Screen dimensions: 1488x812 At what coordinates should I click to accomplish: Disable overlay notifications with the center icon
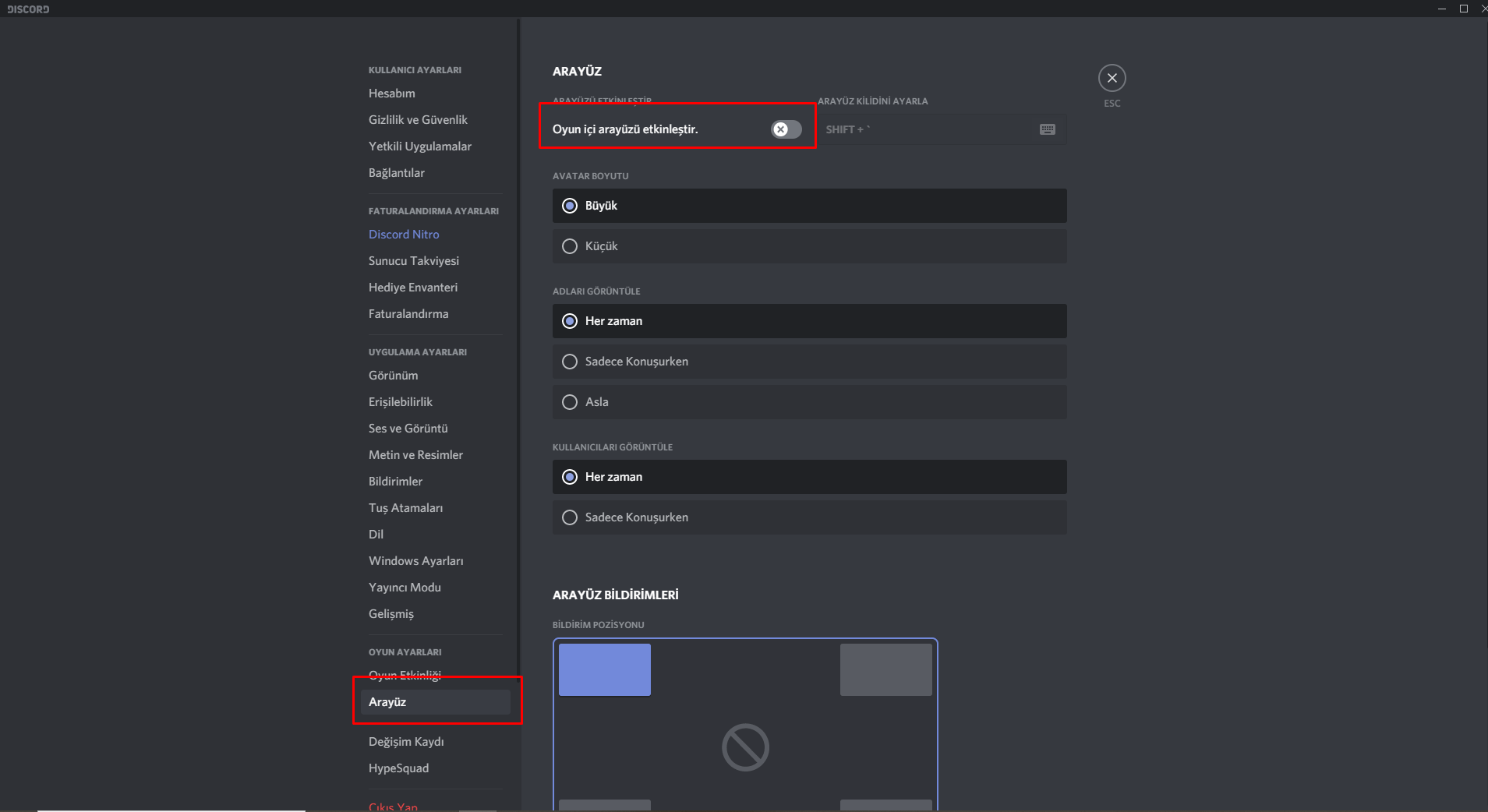point(745,747)
